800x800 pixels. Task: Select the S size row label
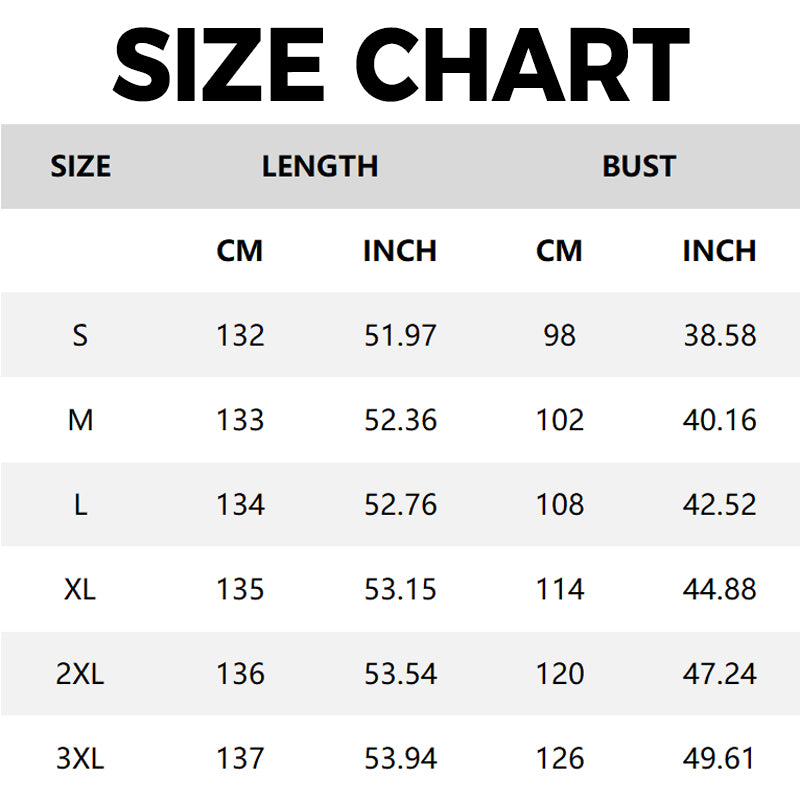[x=80, y=335]
